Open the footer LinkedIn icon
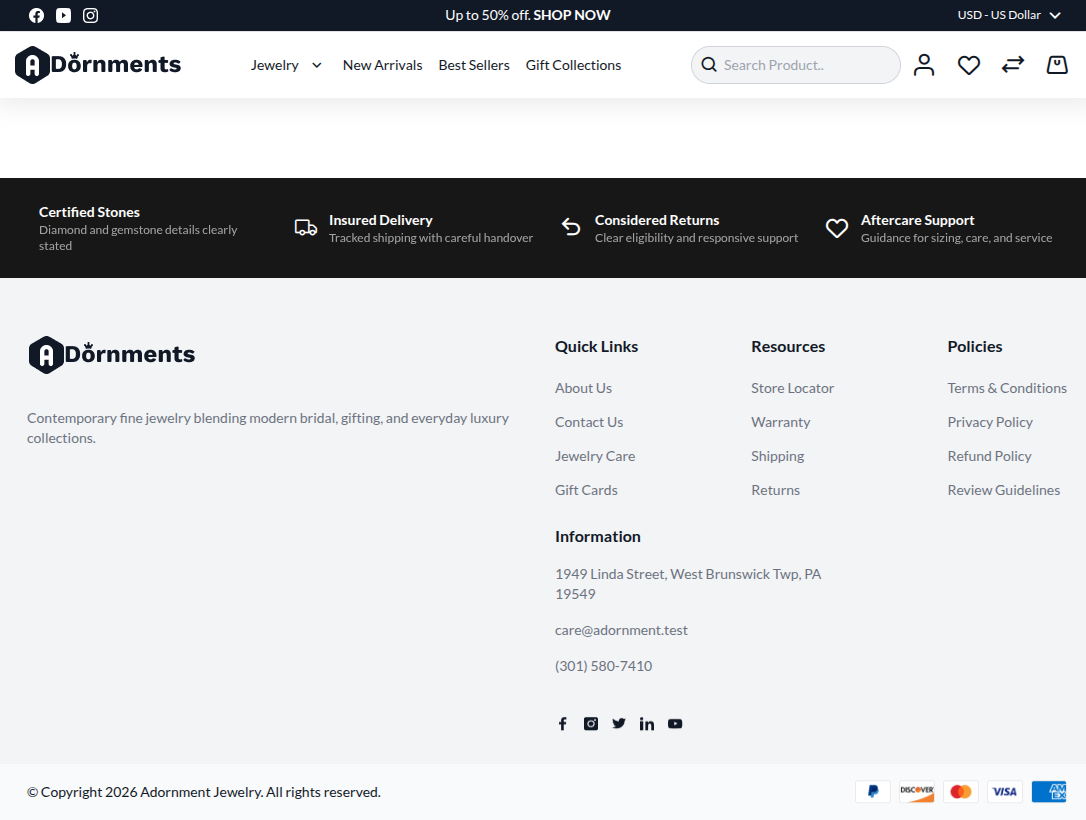This screenshot has width=1086, height=820. pos(647,724)
